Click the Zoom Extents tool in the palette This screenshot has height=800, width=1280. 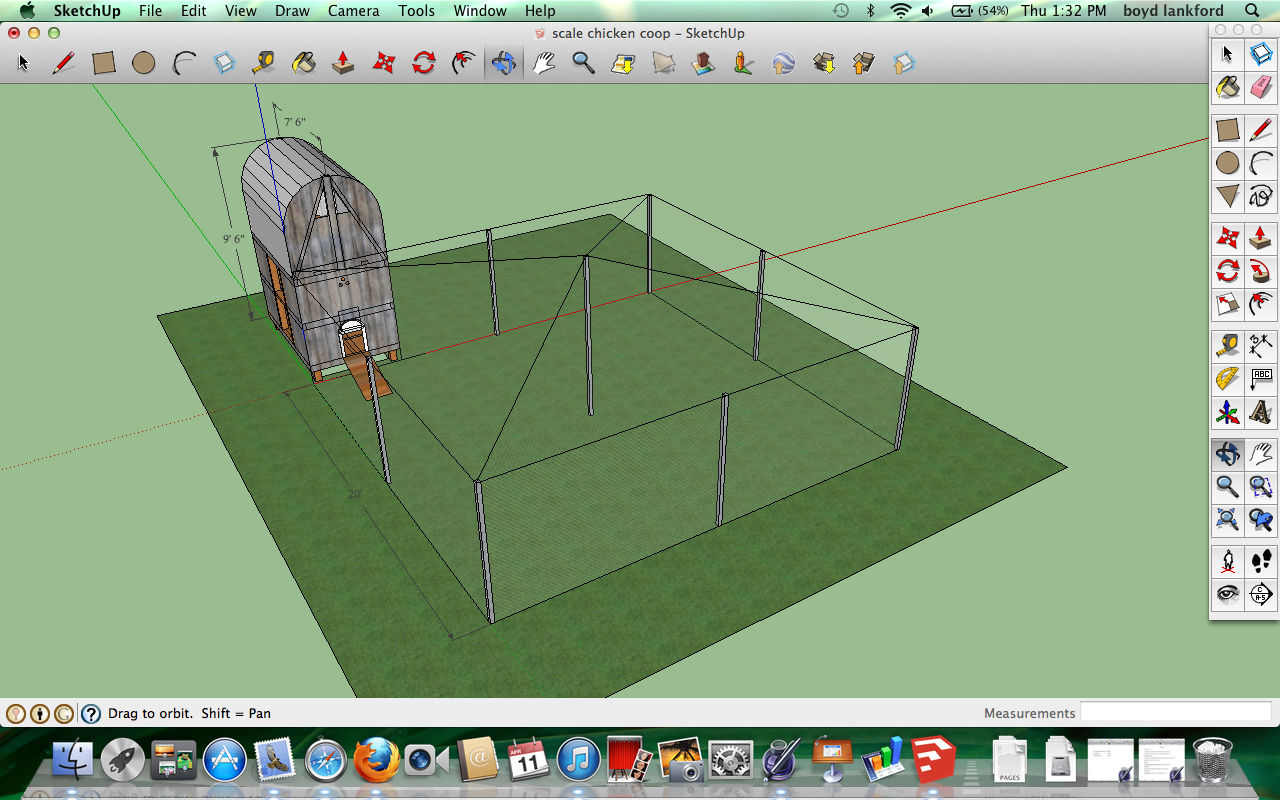(x=1228, y=520)
